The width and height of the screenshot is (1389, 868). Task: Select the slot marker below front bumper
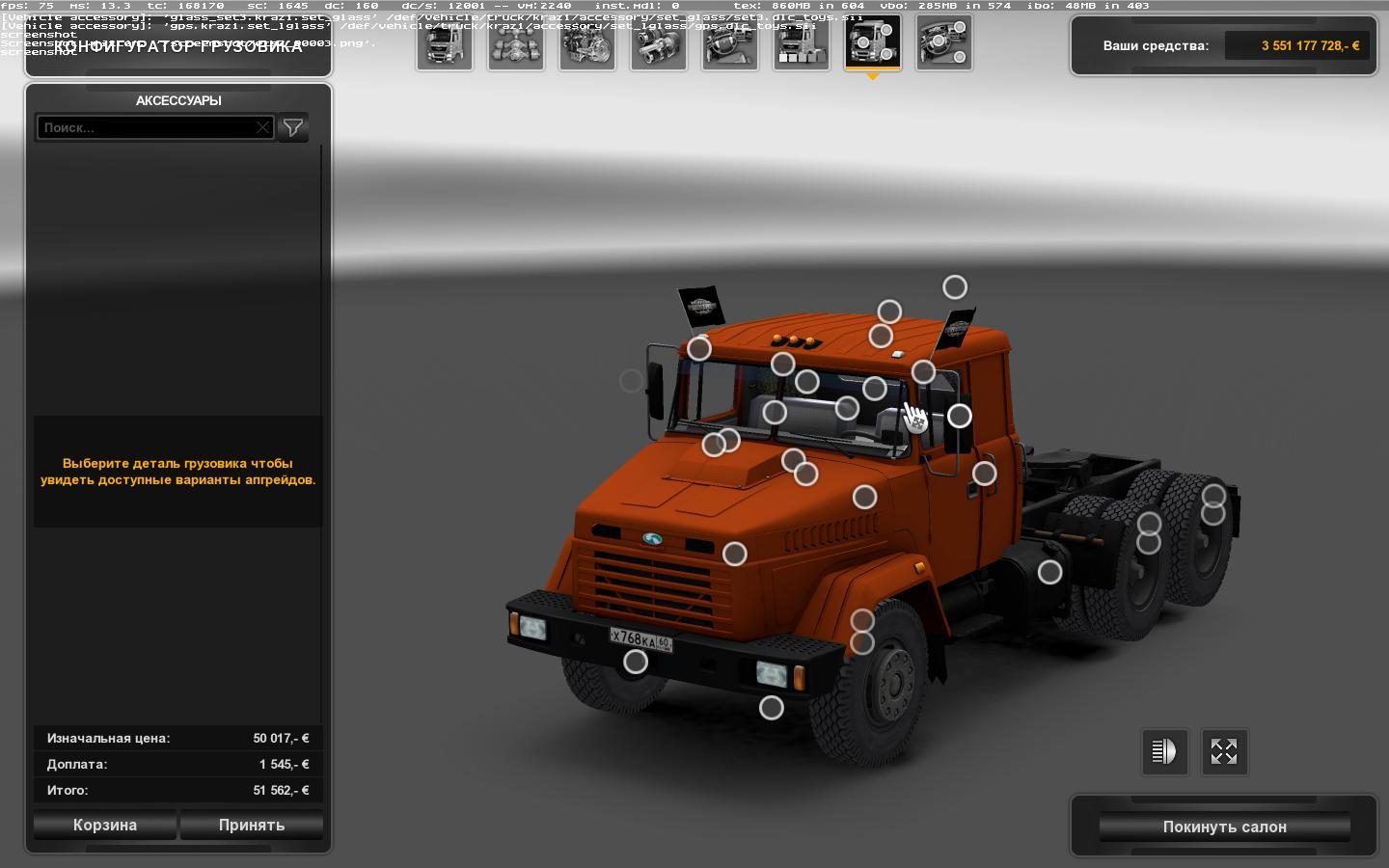coord(772,708)
